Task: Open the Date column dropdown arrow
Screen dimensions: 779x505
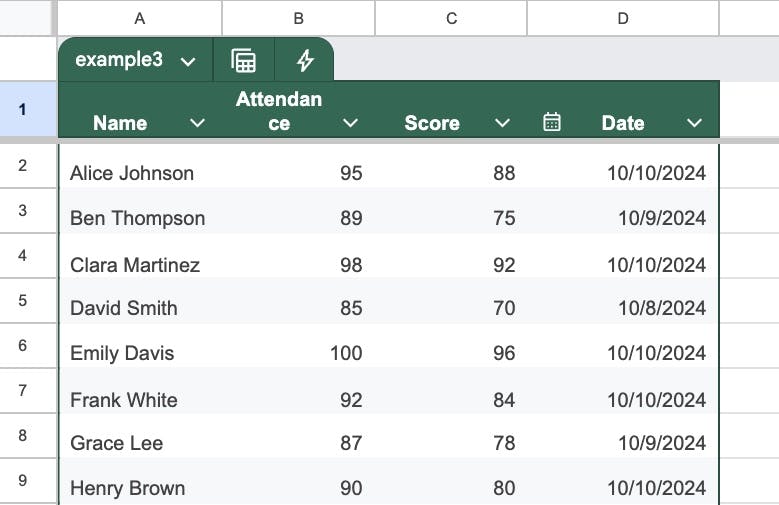Action: coord(694,123)
